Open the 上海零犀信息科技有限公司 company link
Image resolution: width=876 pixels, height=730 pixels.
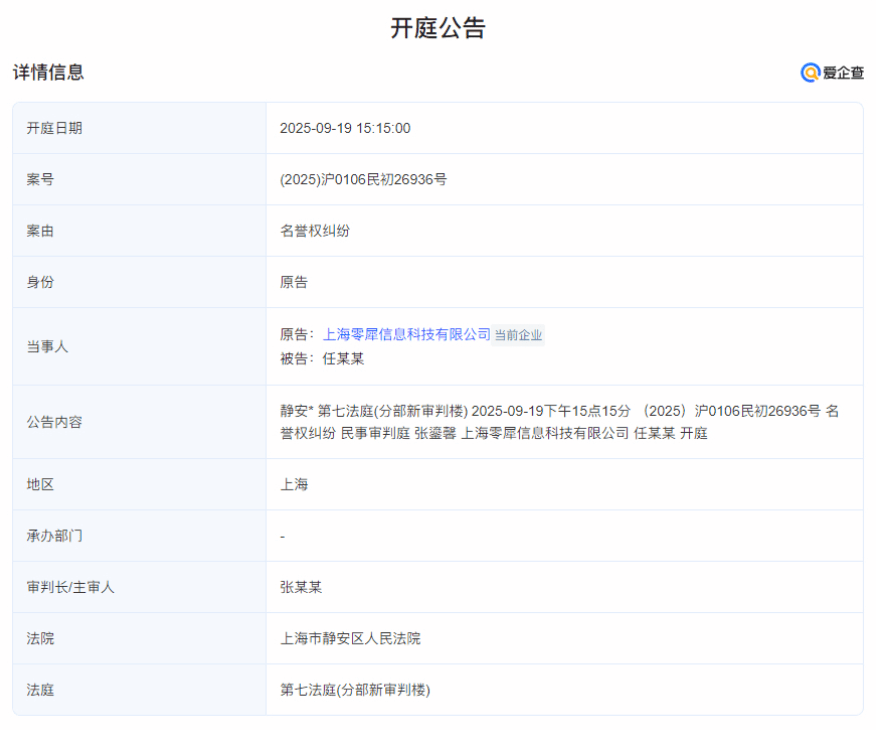click(406, 335)
